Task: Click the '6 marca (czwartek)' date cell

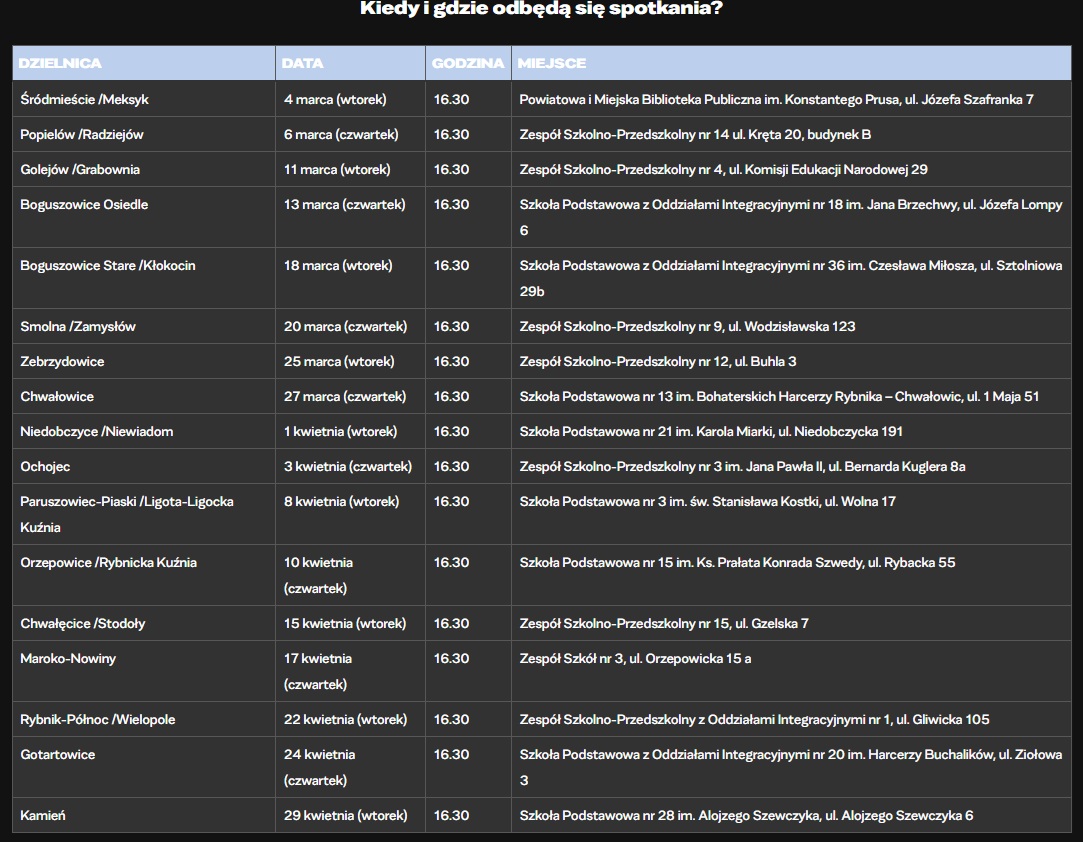Action: click(x=341, y=135)
